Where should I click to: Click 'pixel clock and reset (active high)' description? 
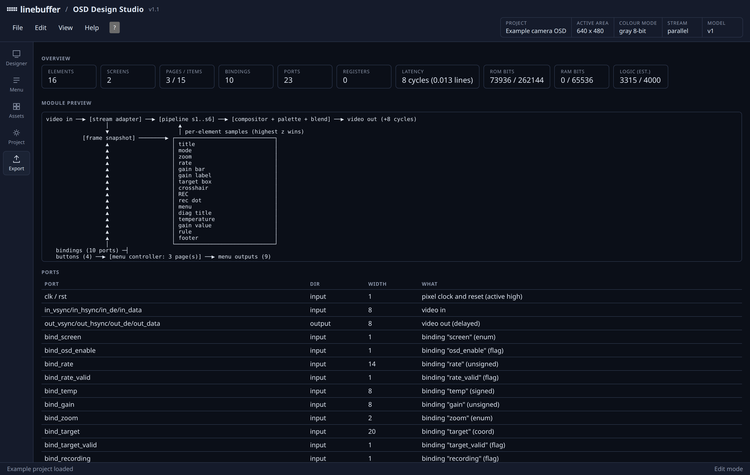(x=472, y=297)
